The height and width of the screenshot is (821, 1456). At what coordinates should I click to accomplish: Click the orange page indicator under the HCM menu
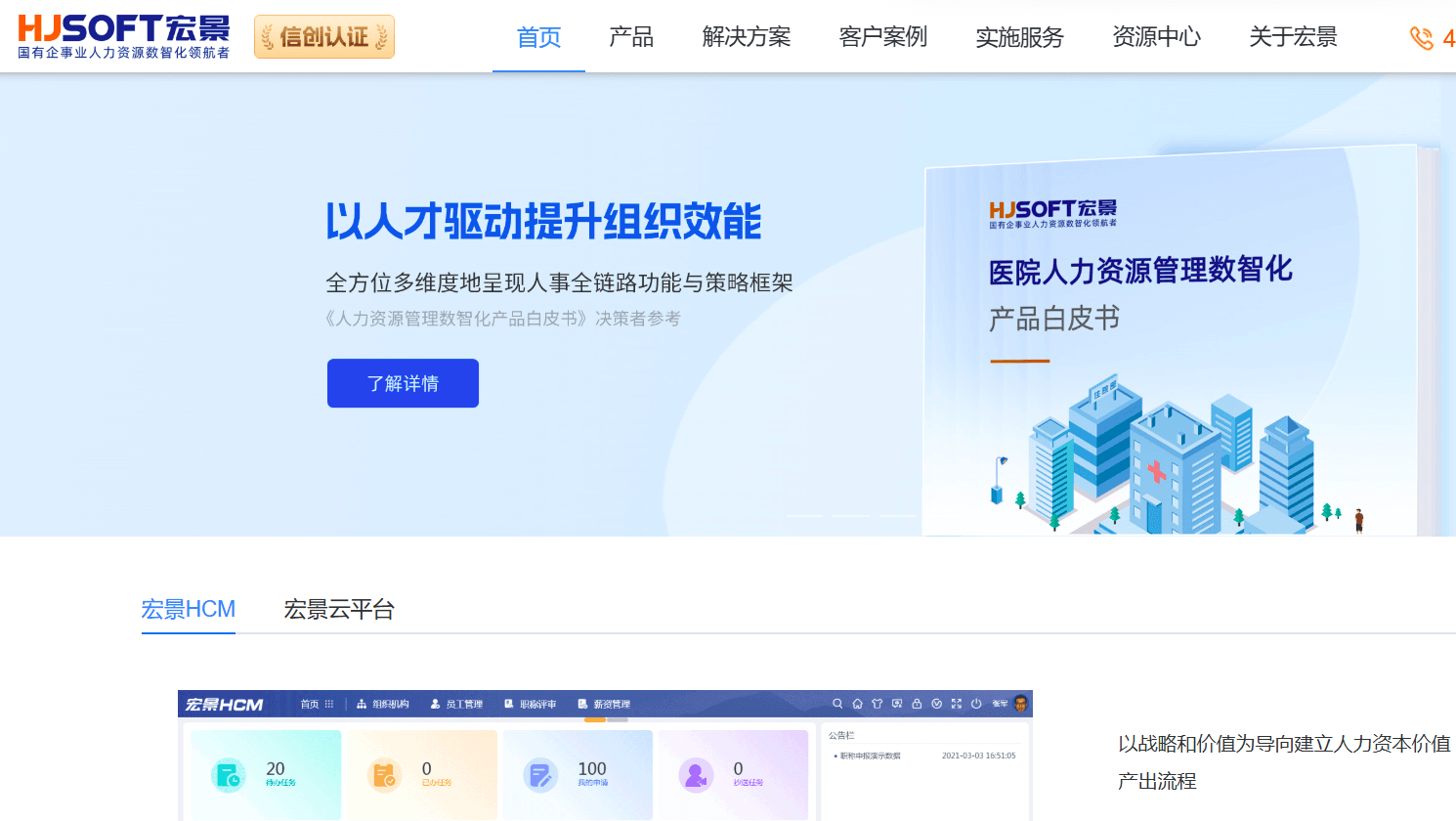pyautogui.click(x=595, y=720)
